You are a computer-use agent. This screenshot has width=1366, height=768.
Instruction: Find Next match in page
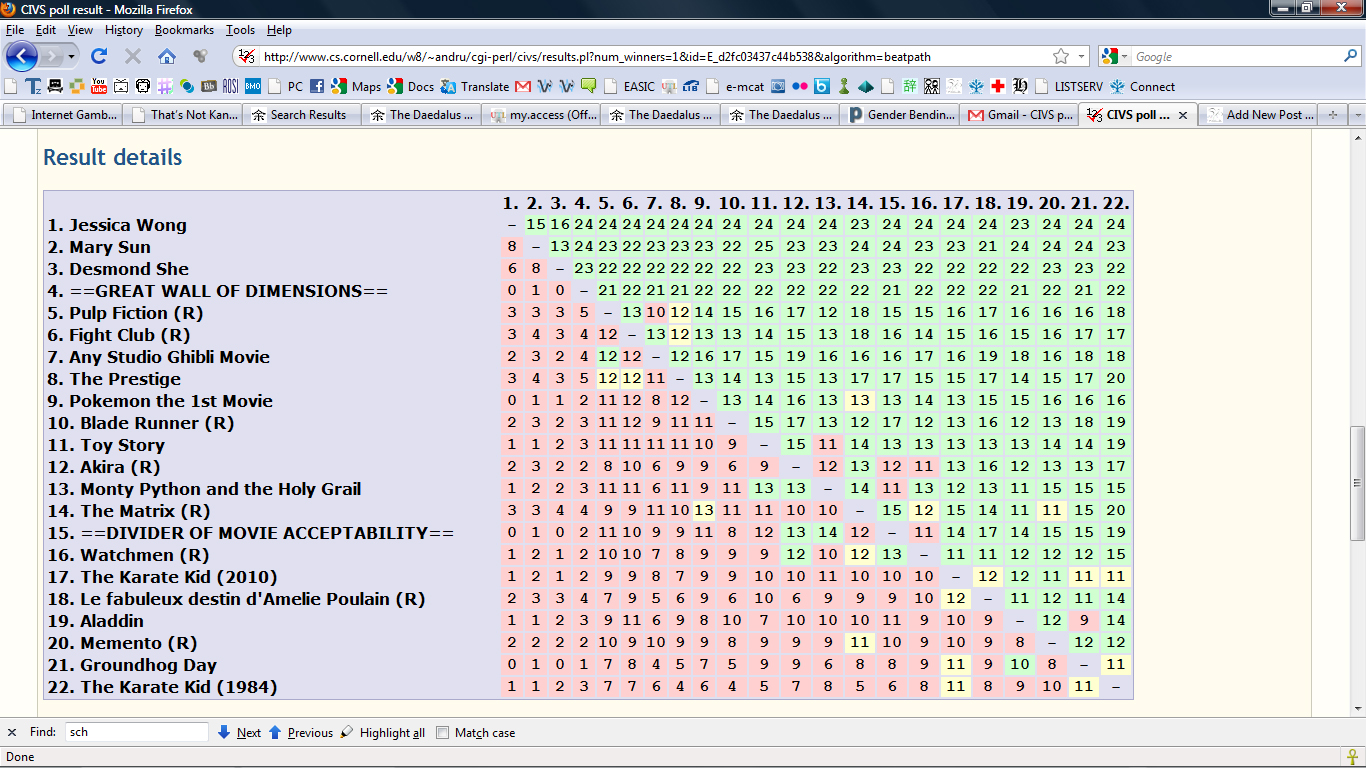(x=239, y=732)
